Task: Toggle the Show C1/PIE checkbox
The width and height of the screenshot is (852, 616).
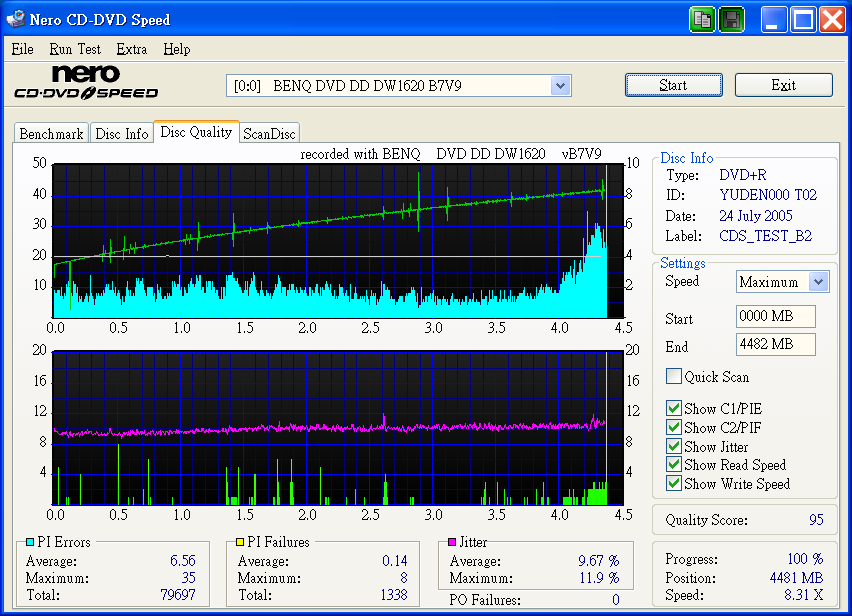Action: pyautogui.click(x=674, y=408)
